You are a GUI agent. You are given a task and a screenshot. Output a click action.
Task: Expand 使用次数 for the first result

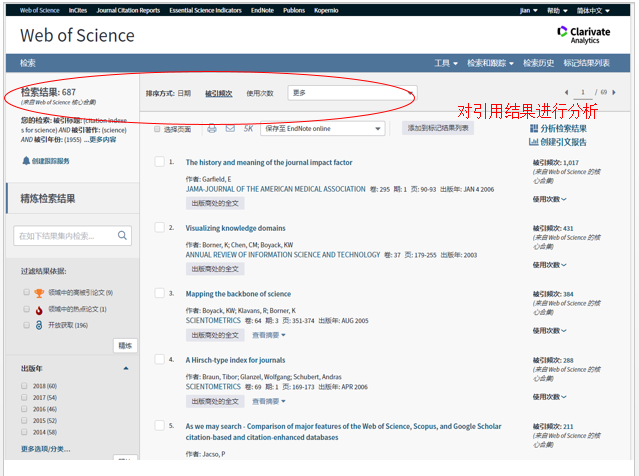(549, 199)
